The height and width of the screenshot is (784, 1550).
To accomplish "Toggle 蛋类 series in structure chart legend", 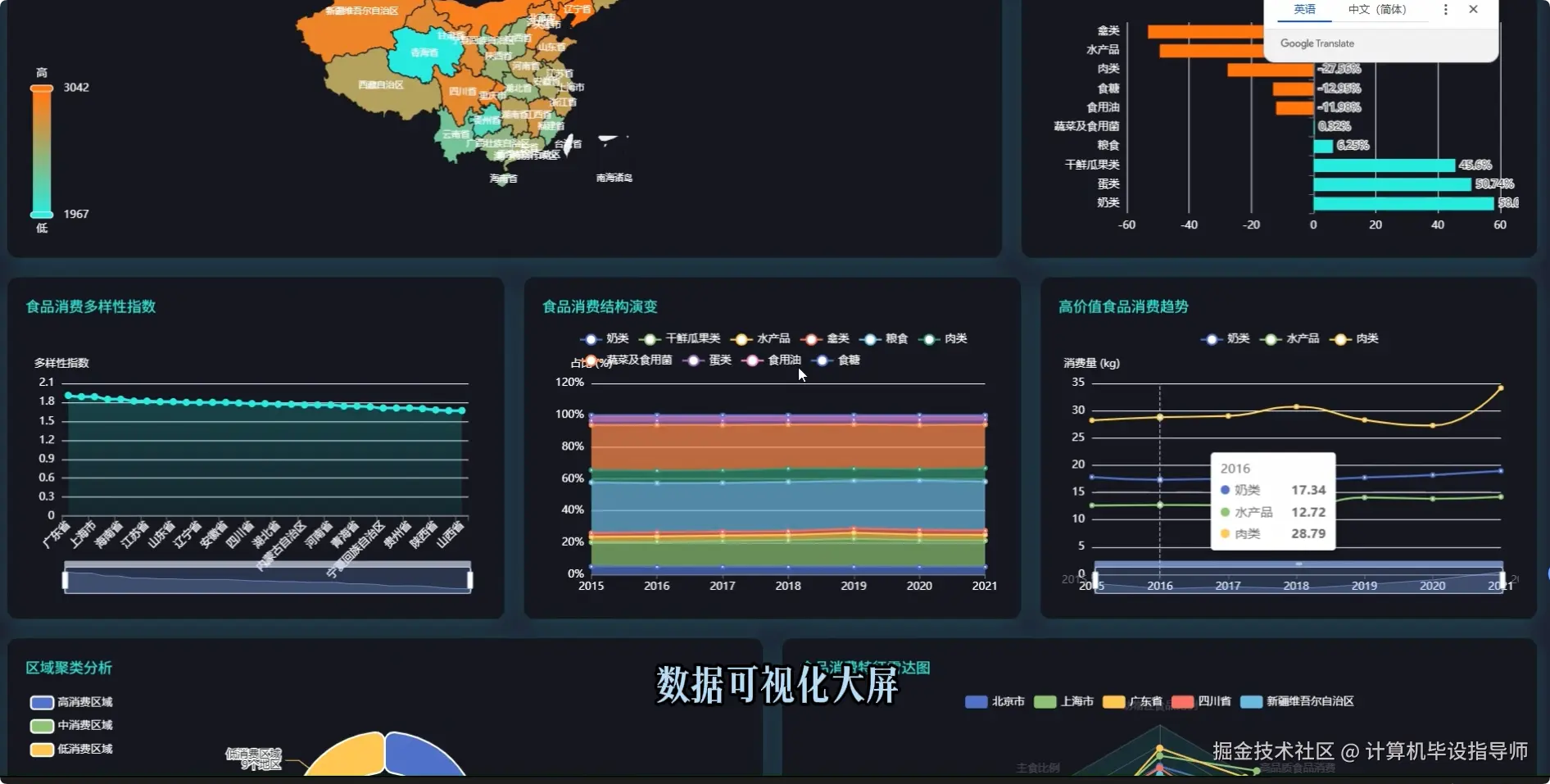I will click(x=707, y=360).
